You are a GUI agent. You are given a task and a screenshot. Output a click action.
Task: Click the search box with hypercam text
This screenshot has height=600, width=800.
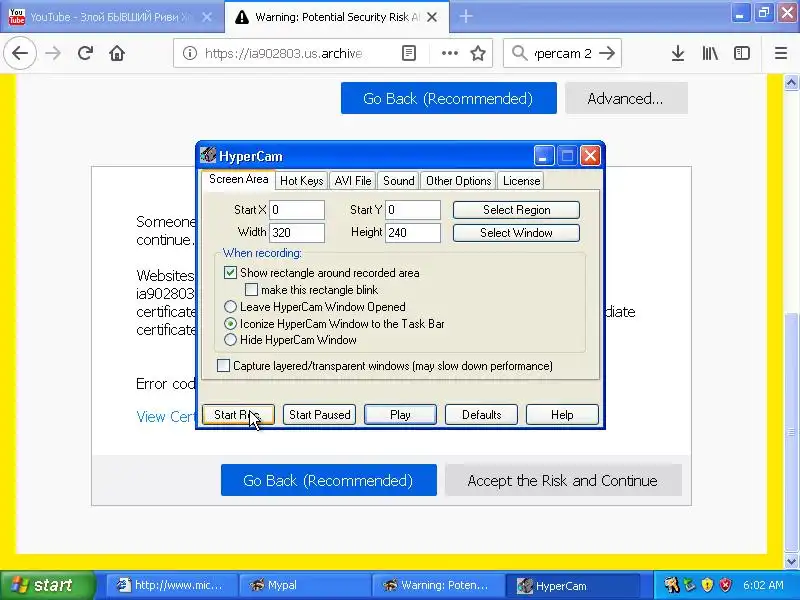click(x=563, y=53)
